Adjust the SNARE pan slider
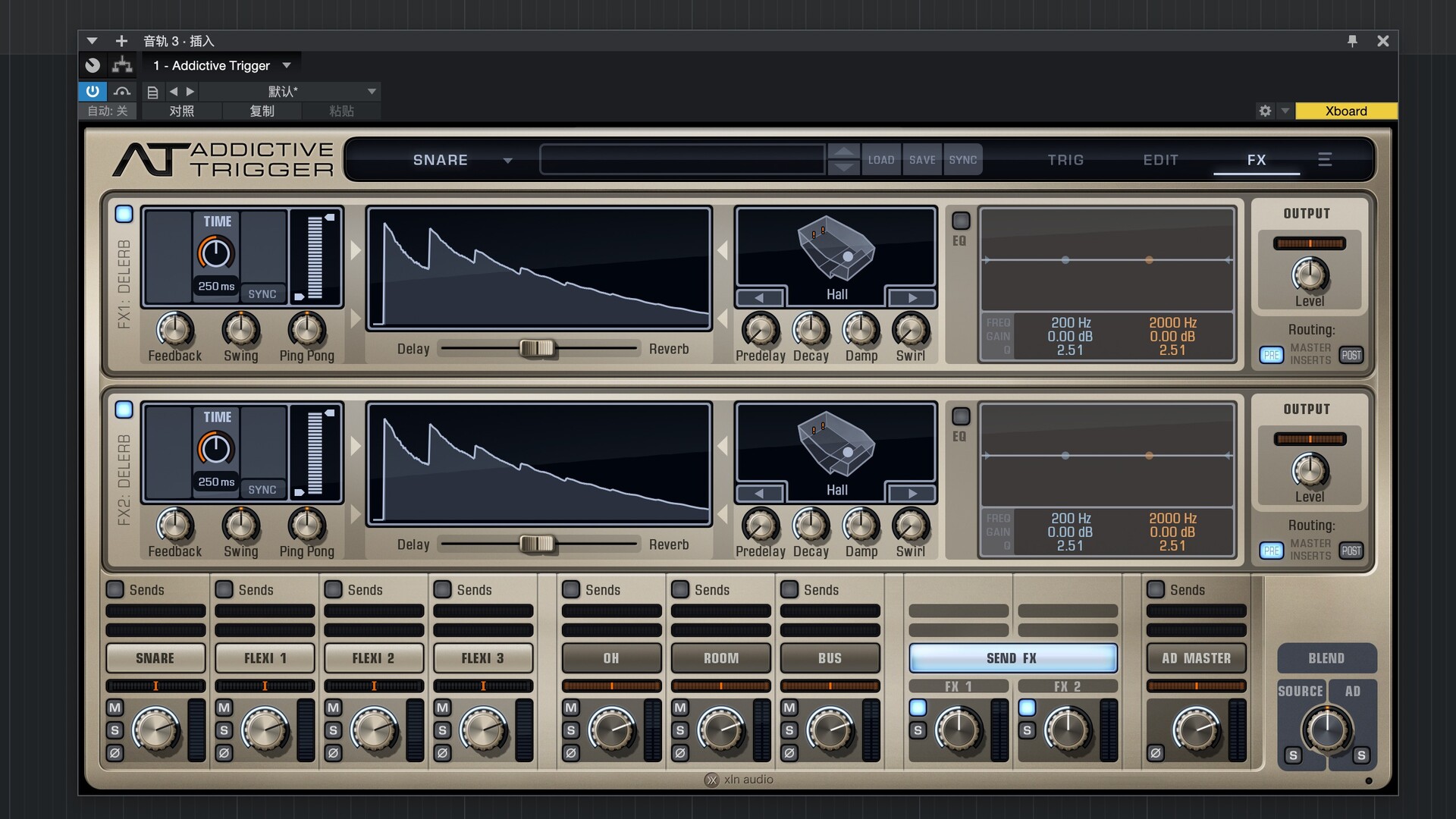 155,686
